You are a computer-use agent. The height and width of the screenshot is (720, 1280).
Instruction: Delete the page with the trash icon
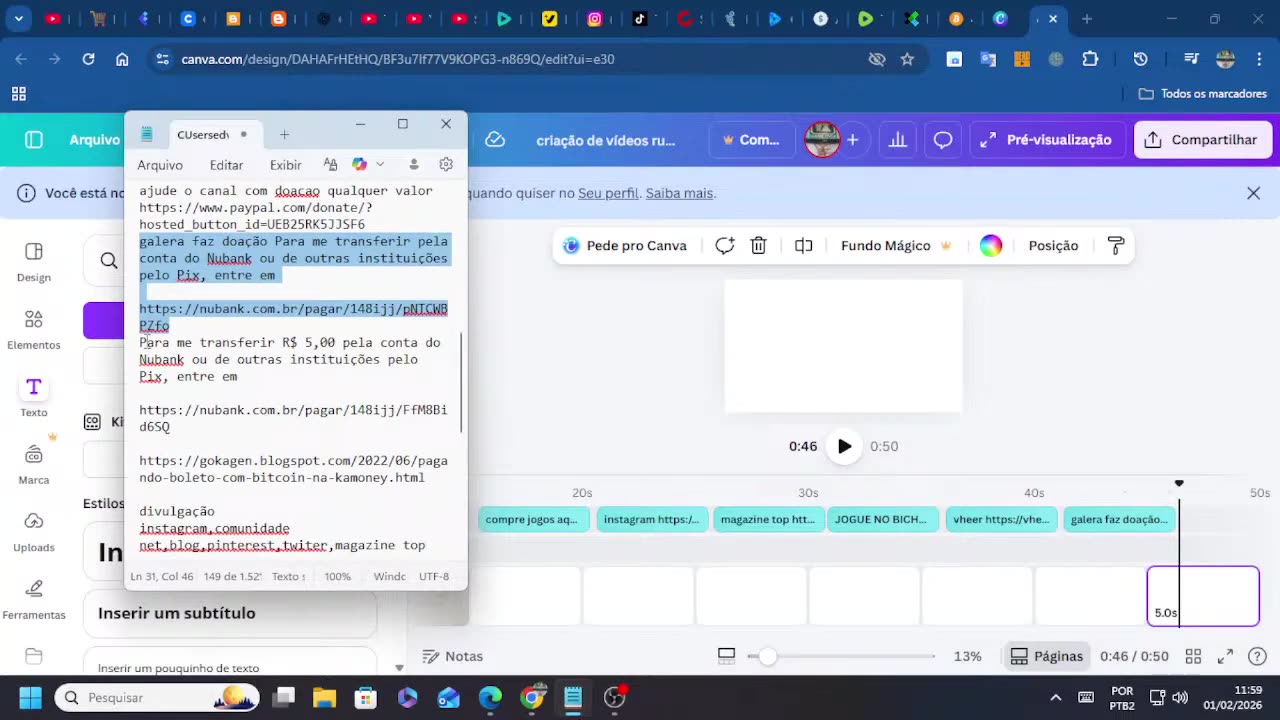[x=759, y=246]
